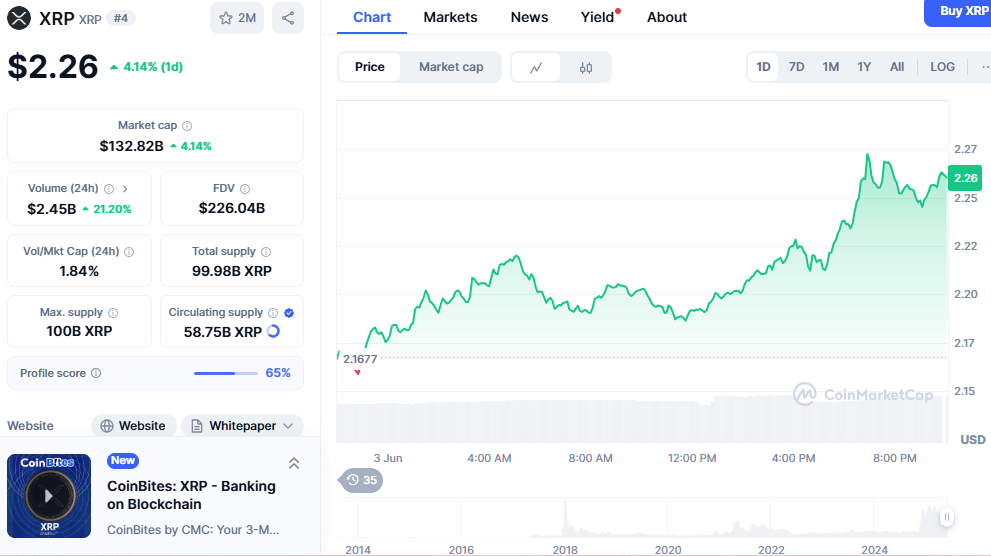
Task: Open the Chart tab
Action: (372, 18)
